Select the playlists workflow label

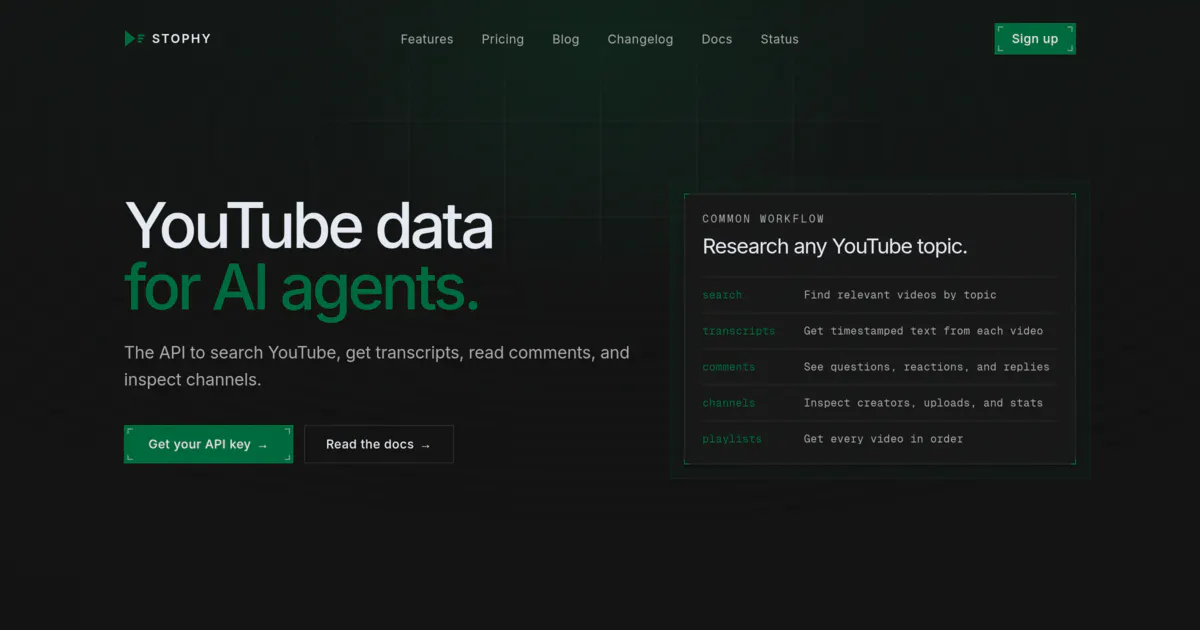coord(732,439)
